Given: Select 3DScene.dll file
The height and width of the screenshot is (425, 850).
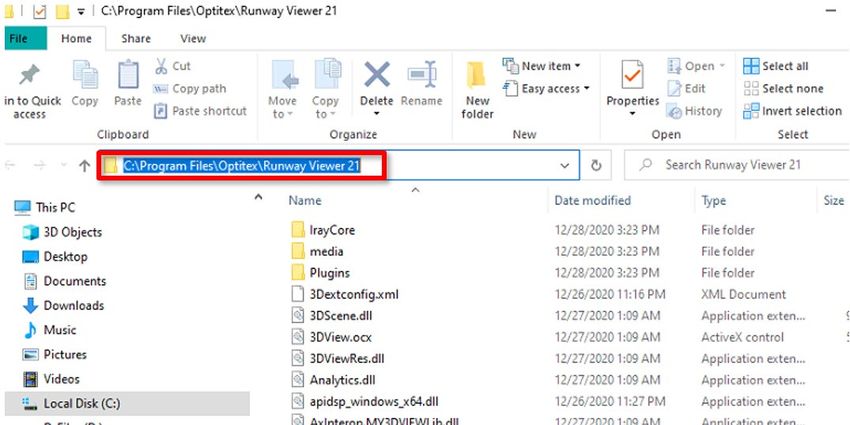Looking at the screenshot, I should click(331, 315).
